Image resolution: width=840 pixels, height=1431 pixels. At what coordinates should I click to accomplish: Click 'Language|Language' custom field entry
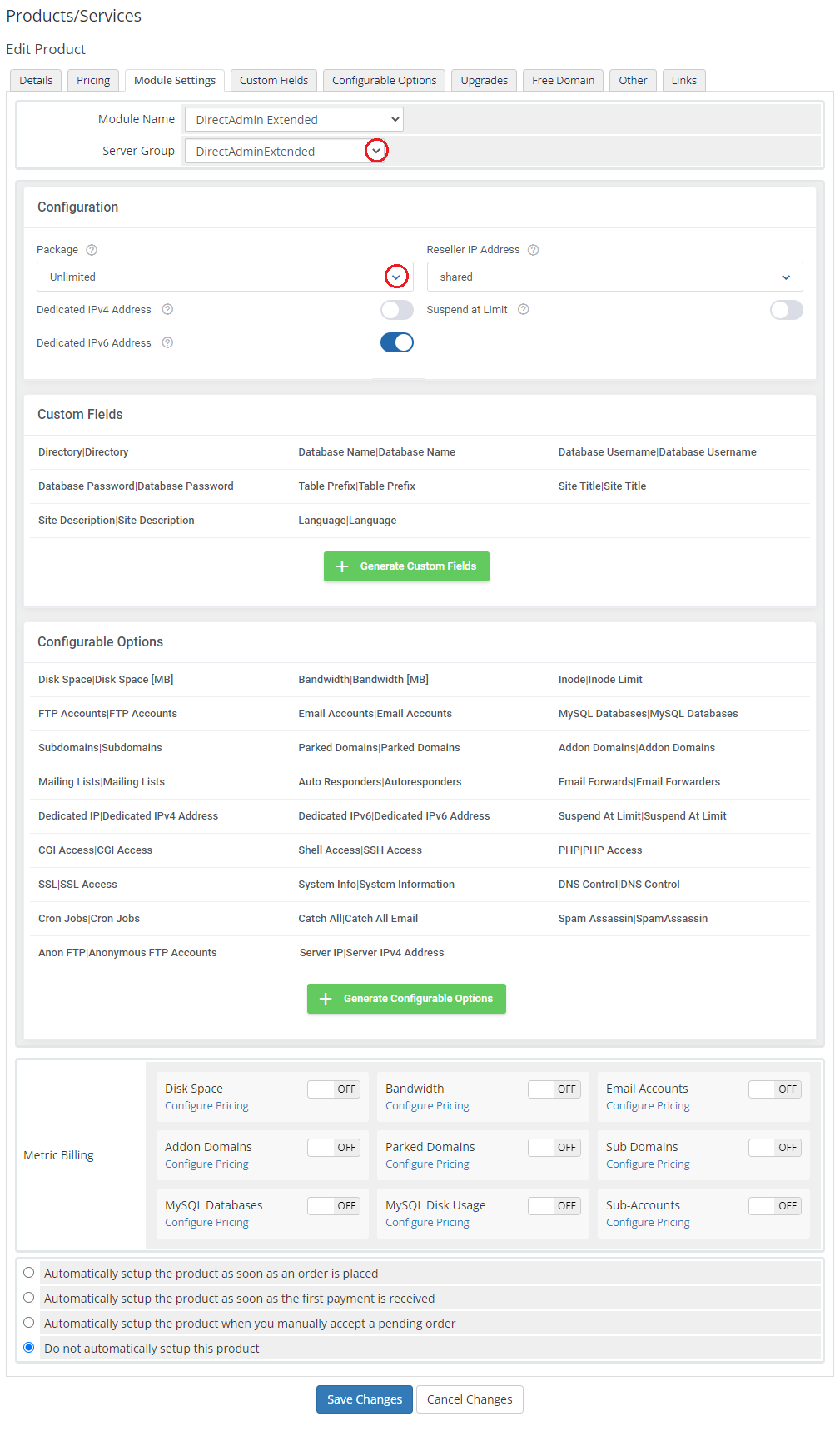pos(347,521)
